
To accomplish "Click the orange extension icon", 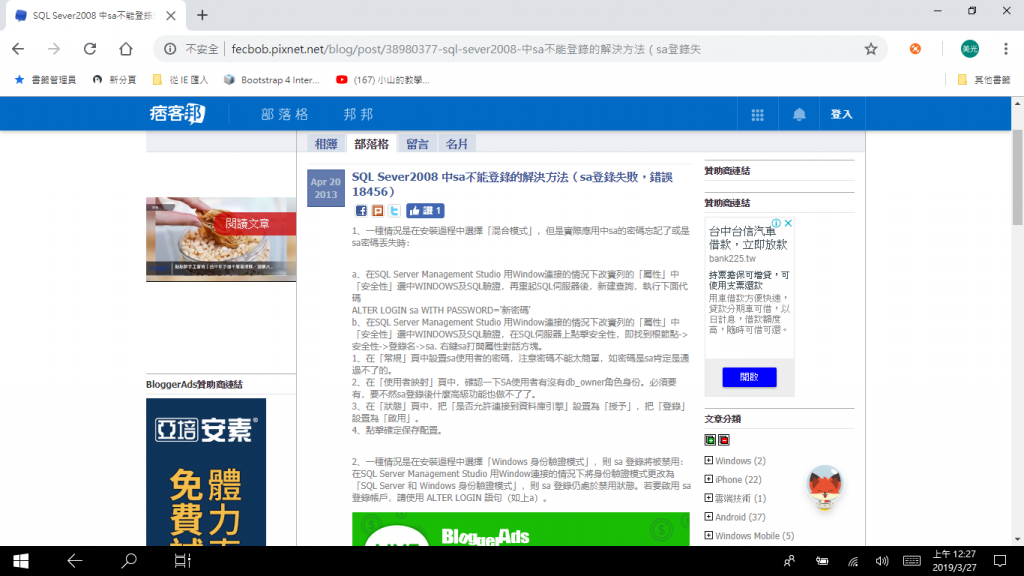I will 915,49.
